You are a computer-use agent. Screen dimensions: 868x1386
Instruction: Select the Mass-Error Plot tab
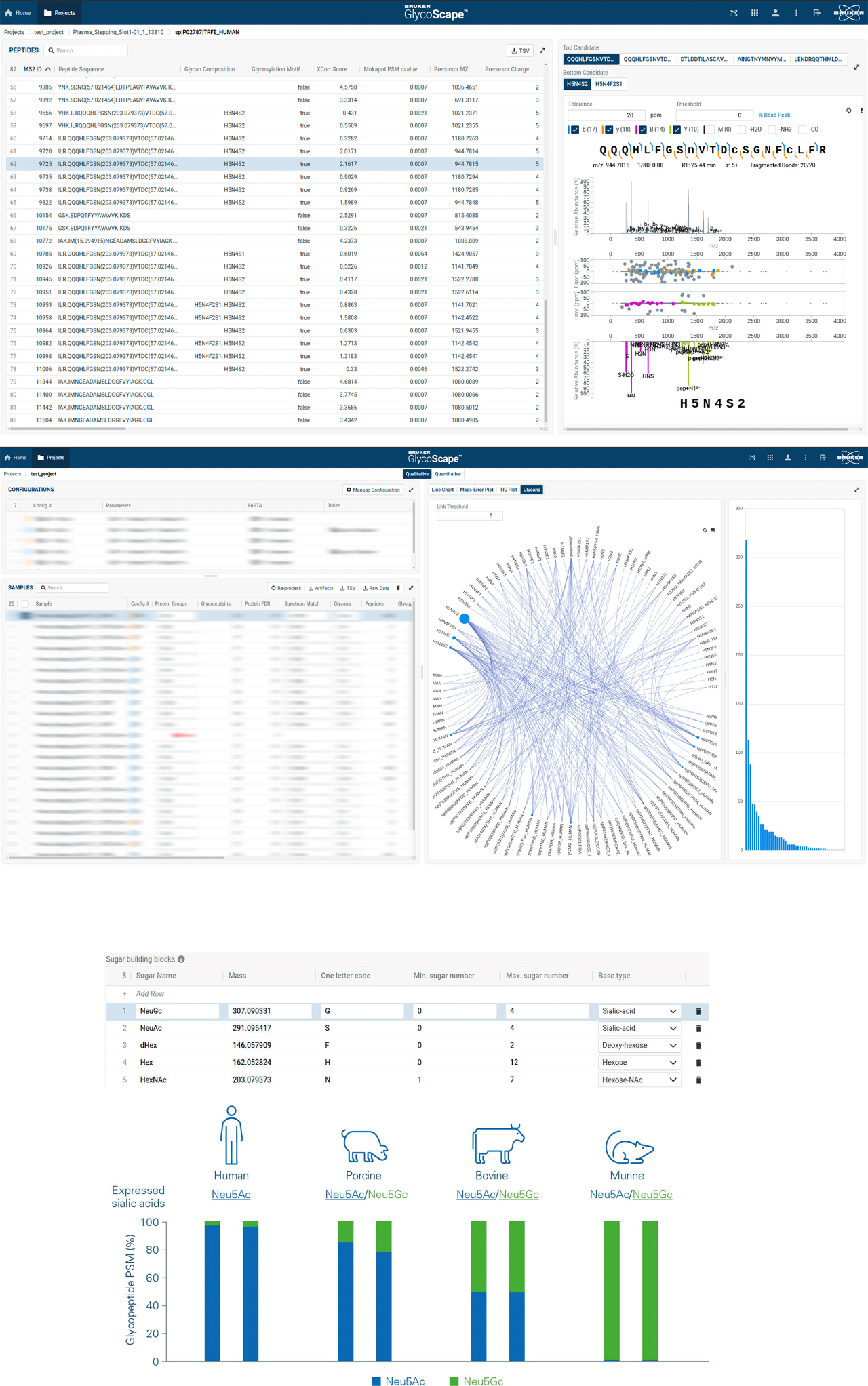pos(476,490)
